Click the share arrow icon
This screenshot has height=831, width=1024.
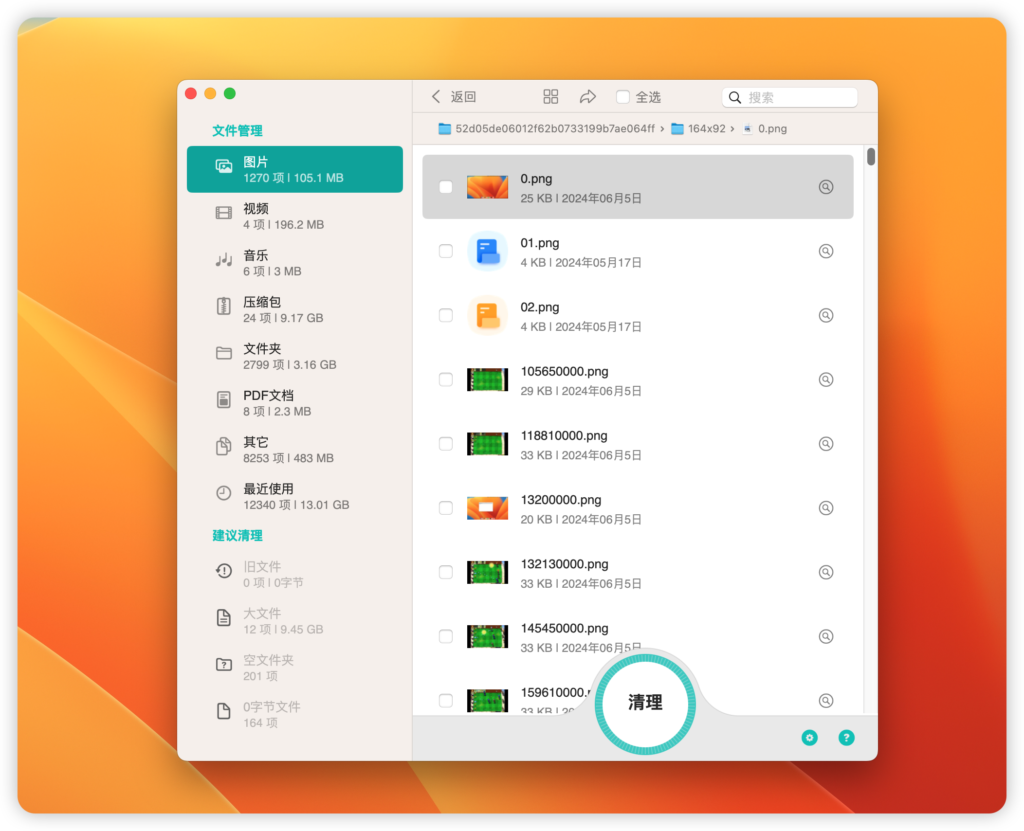click(588, 96)
